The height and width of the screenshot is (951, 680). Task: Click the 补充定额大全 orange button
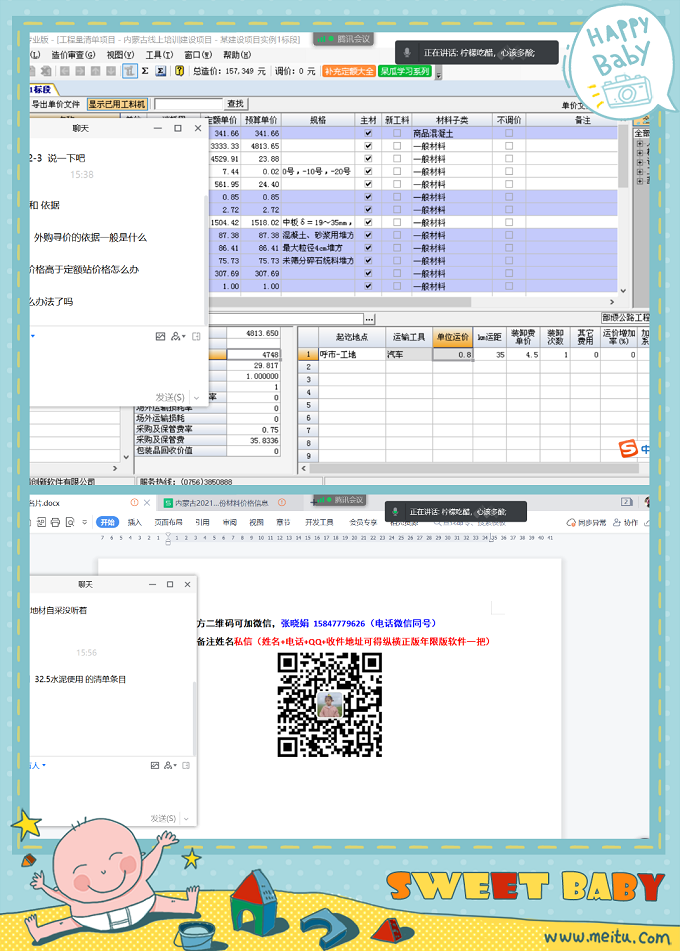(x=349, y=71)
